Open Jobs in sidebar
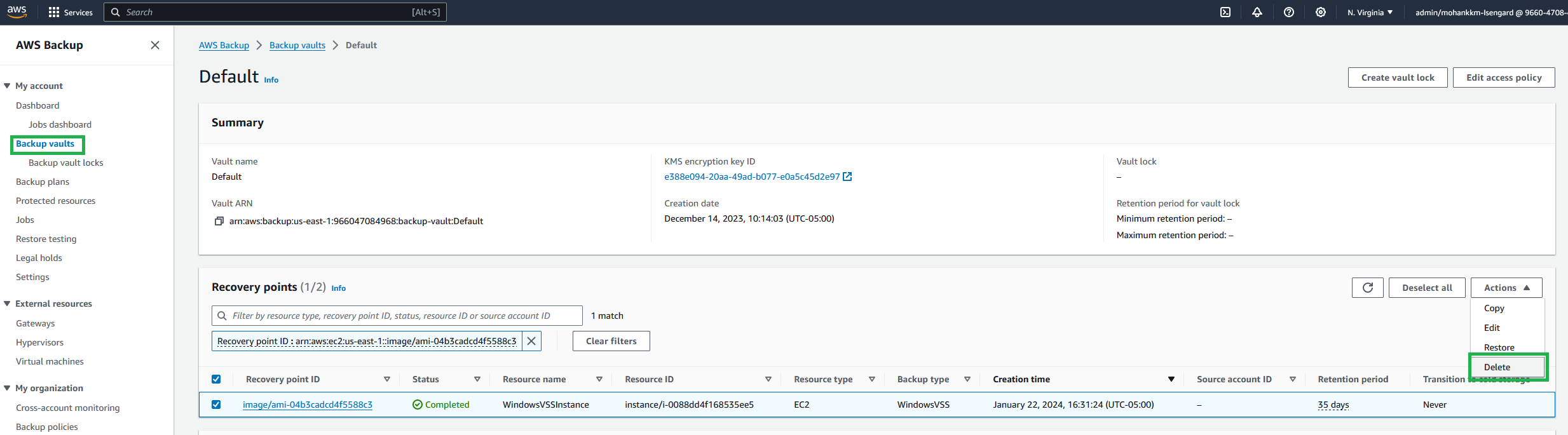The height and width of the screenshot is (435, 1568). point(25,220)
